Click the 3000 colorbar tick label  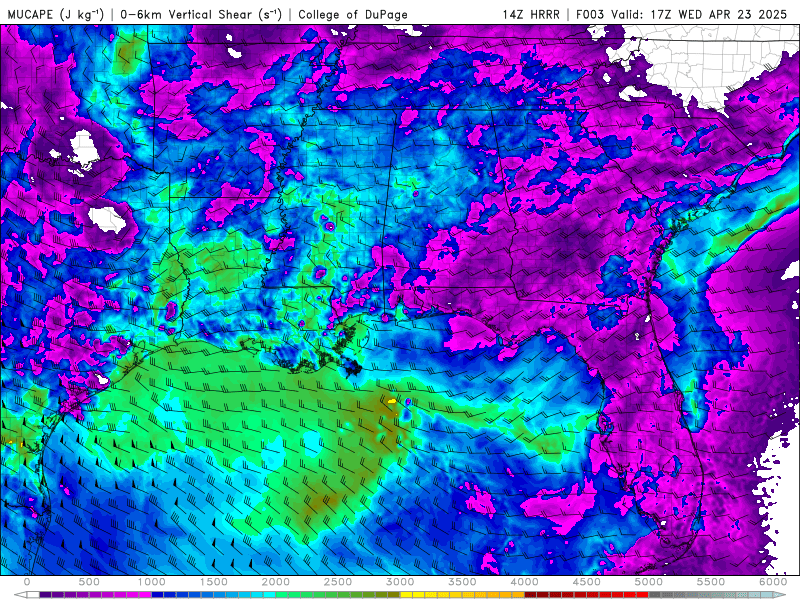coord(400,582)
